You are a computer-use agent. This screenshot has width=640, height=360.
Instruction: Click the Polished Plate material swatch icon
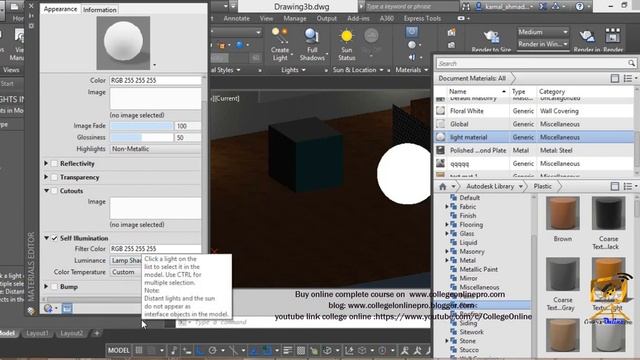440,150
